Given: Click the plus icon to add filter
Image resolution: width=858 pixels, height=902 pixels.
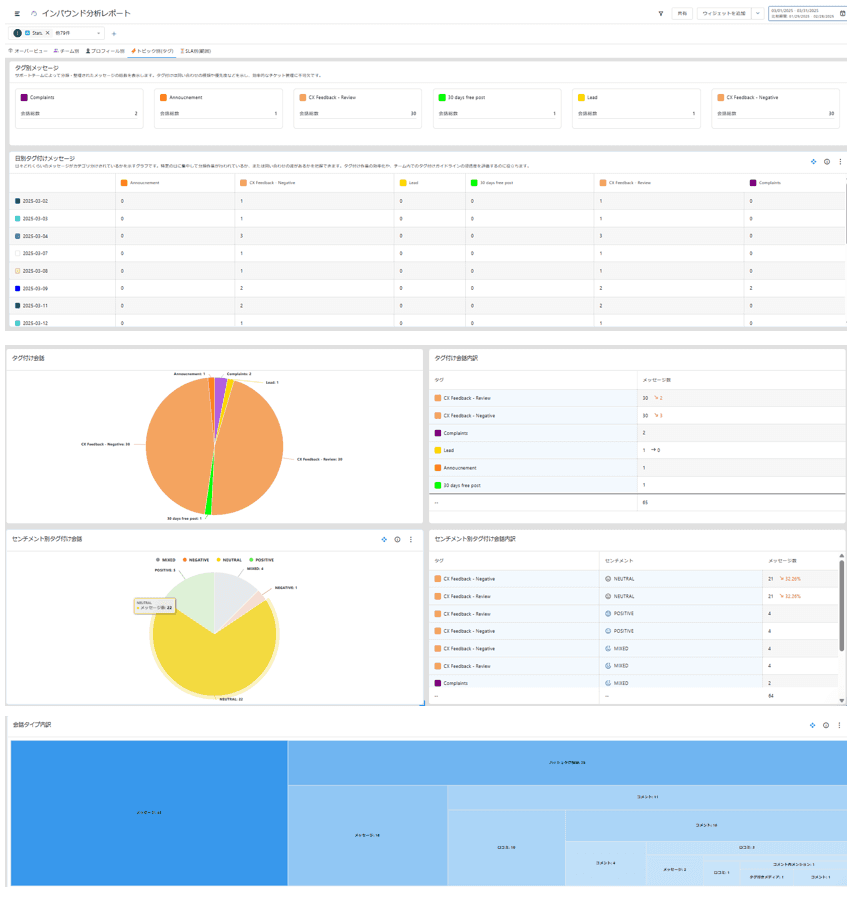Looking at the screenshot, I should coord(114,33).
